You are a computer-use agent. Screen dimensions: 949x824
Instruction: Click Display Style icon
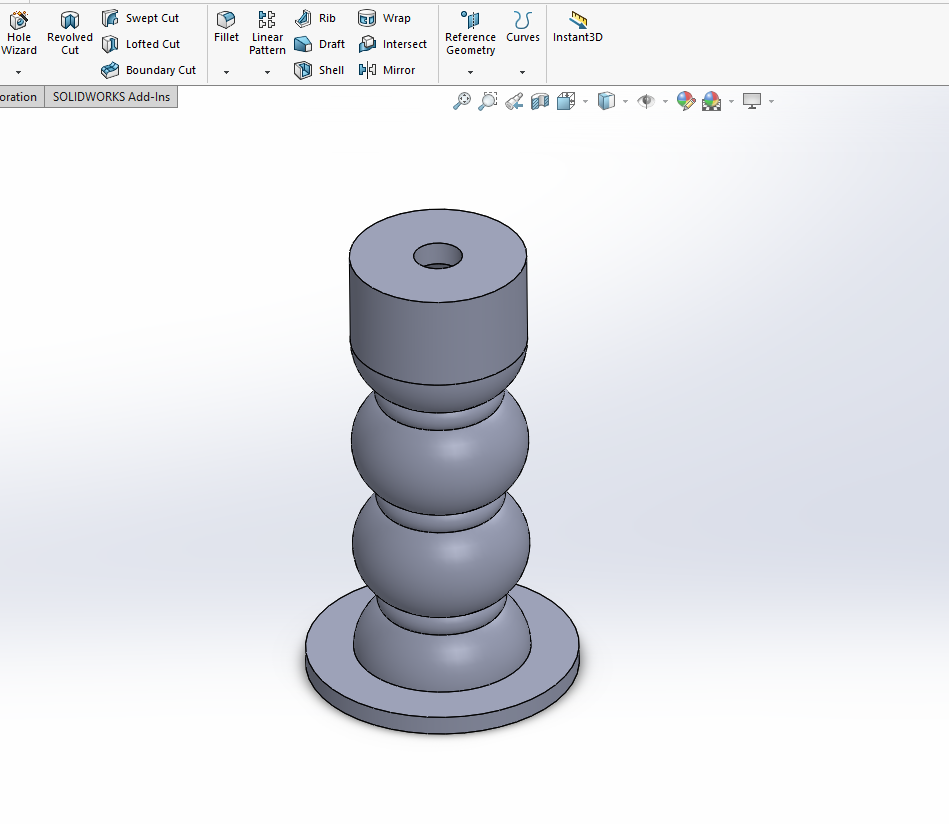[606, 101]
